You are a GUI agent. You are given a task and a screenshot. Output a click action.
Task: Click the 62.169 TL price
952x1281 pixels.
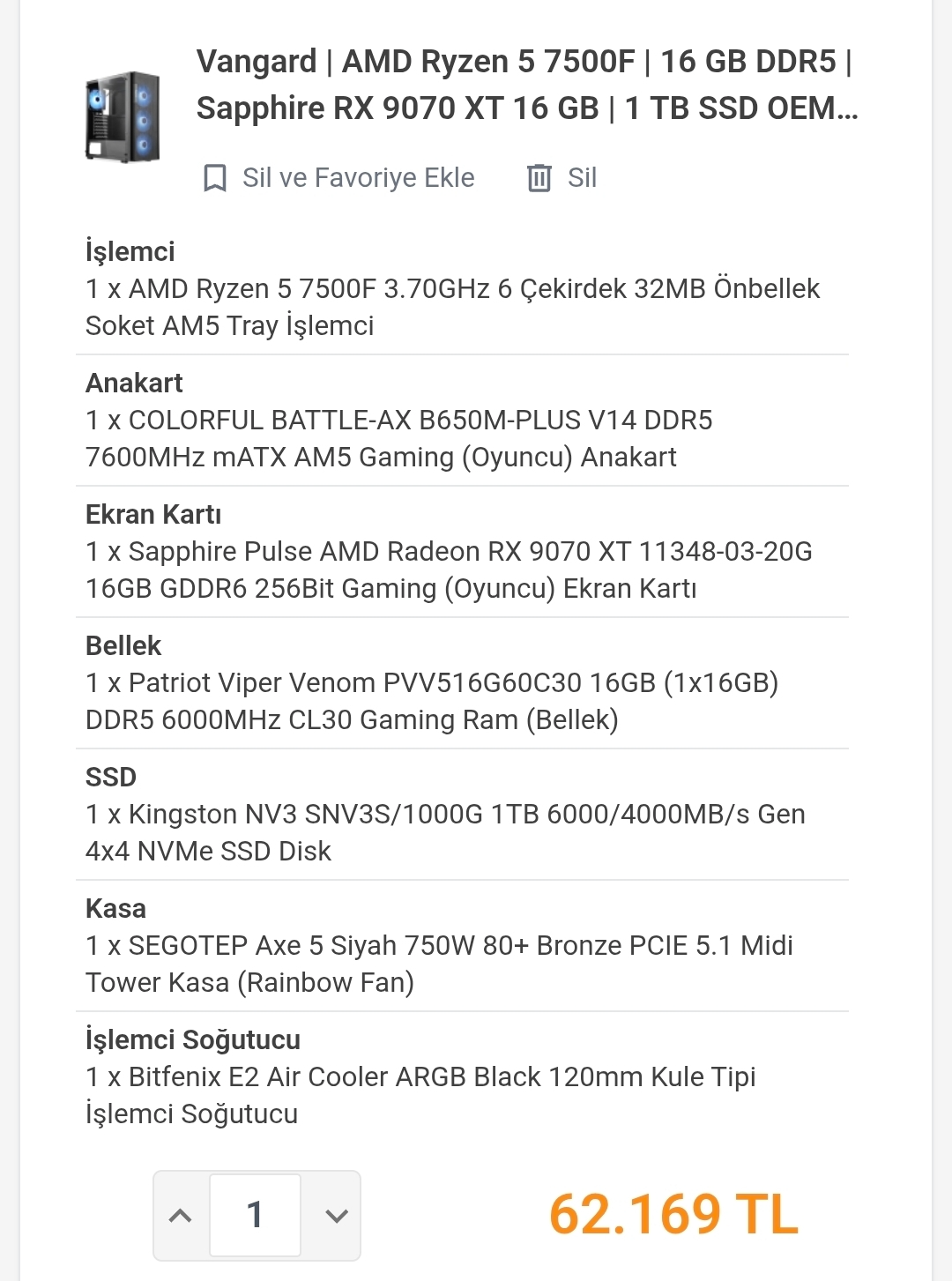[x=673, y=1214]
